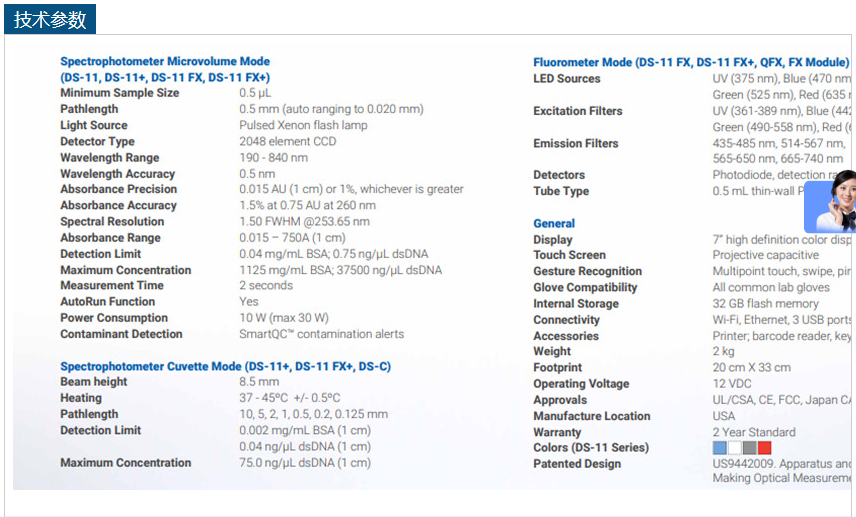Image resolution: width=856 pixels, height=517 pixels.
Task: Click the Minimum Sample Size label
Action: [x=120, y=93]
